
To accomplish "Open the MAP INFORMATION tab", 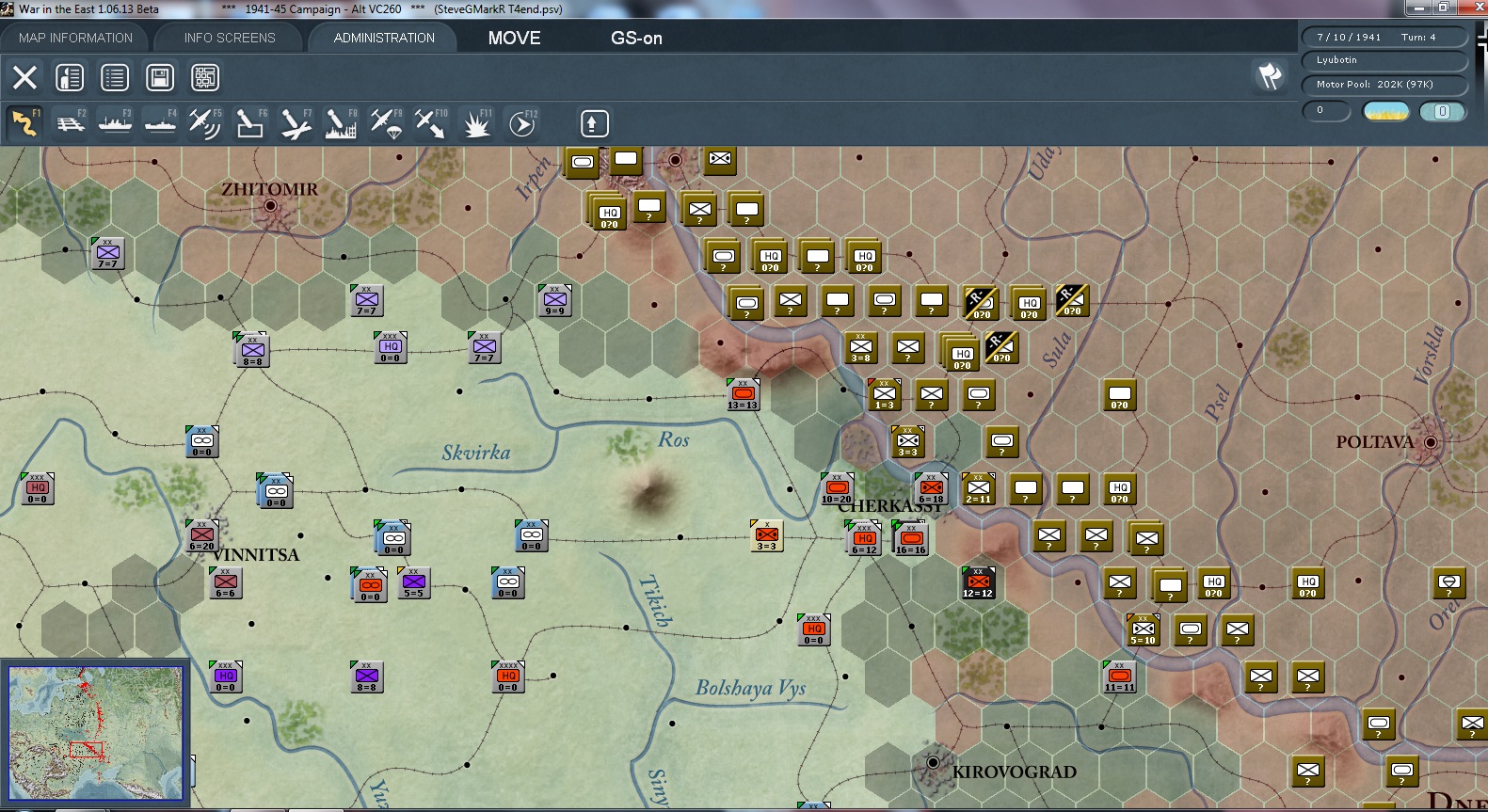I will click(x=75, y=38).
